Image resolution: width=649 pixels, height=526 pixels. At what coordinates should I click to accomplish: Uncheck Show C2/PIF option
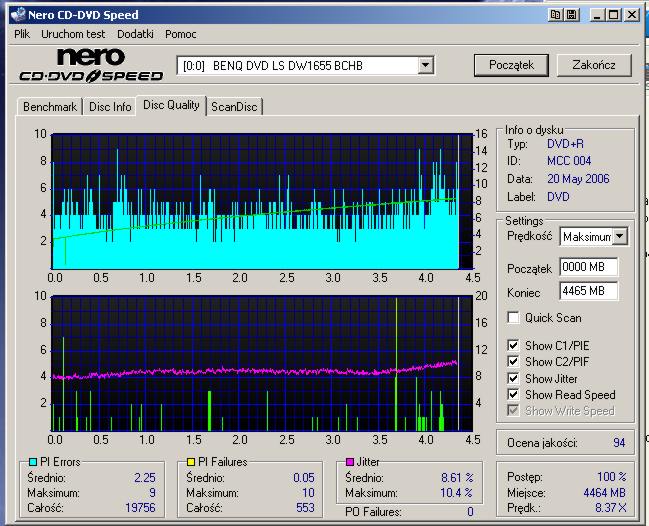point(513,361)
